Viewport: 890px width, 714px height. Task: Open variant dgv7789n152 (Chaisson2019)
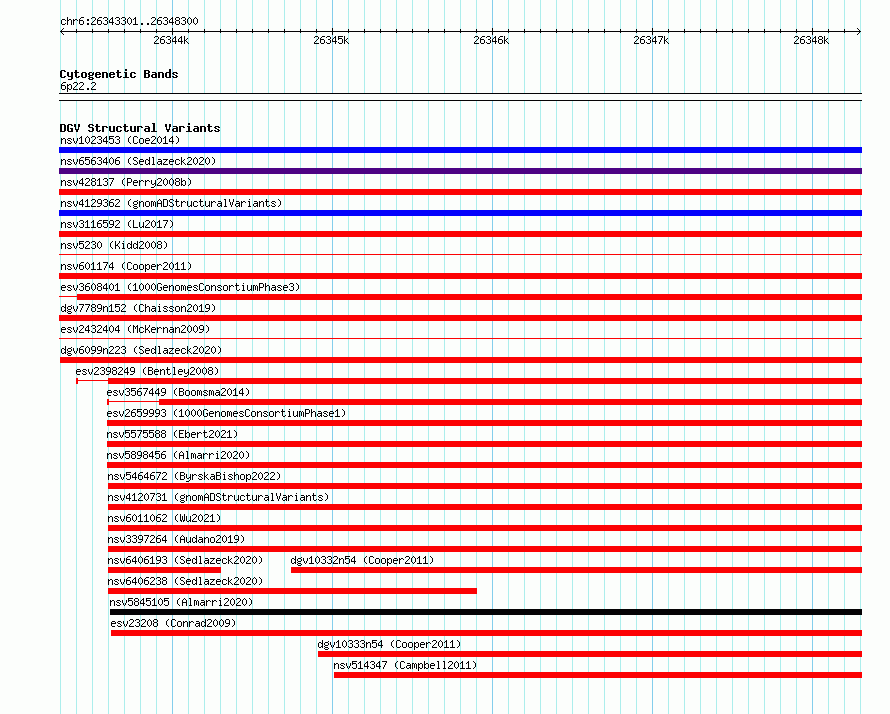[138, 308]
